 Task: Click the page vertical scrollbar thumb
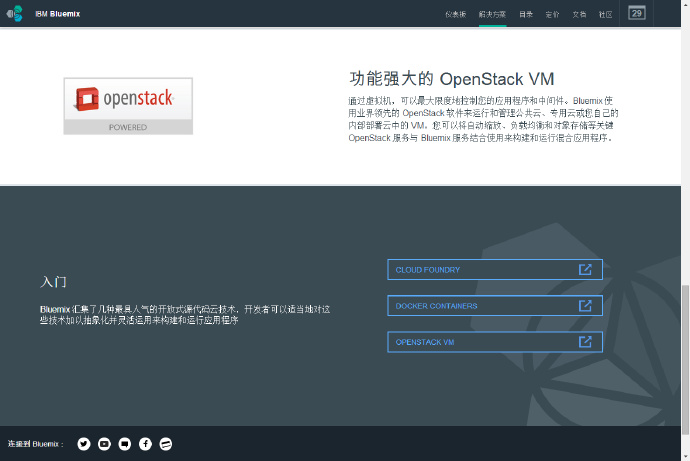pyautogui.click(x=685, y=359)
